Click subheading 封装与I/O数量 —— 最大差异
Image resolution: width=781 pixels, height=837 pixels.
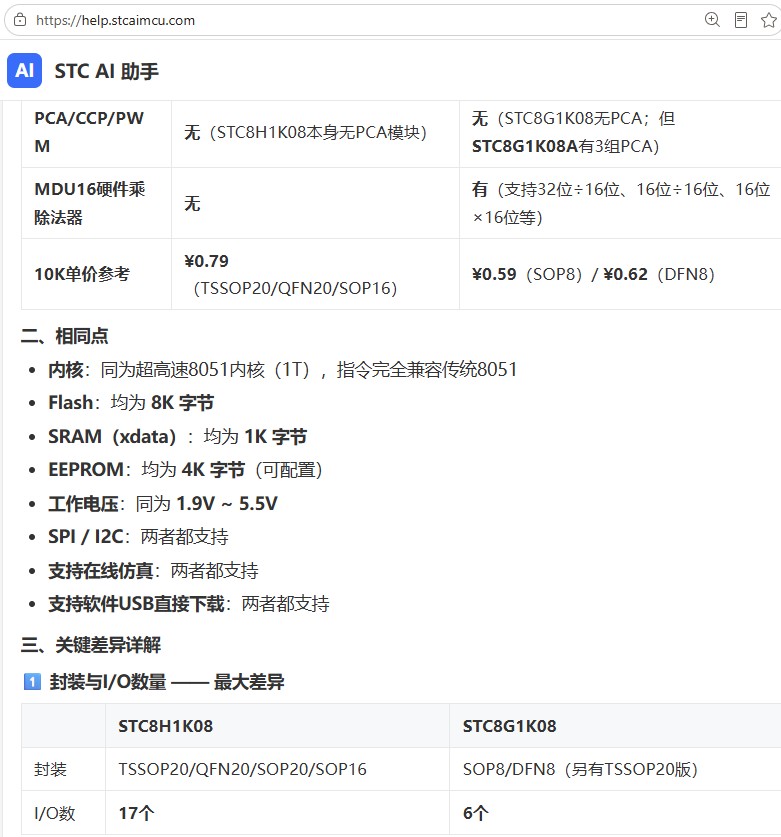[x=167, y=682]
